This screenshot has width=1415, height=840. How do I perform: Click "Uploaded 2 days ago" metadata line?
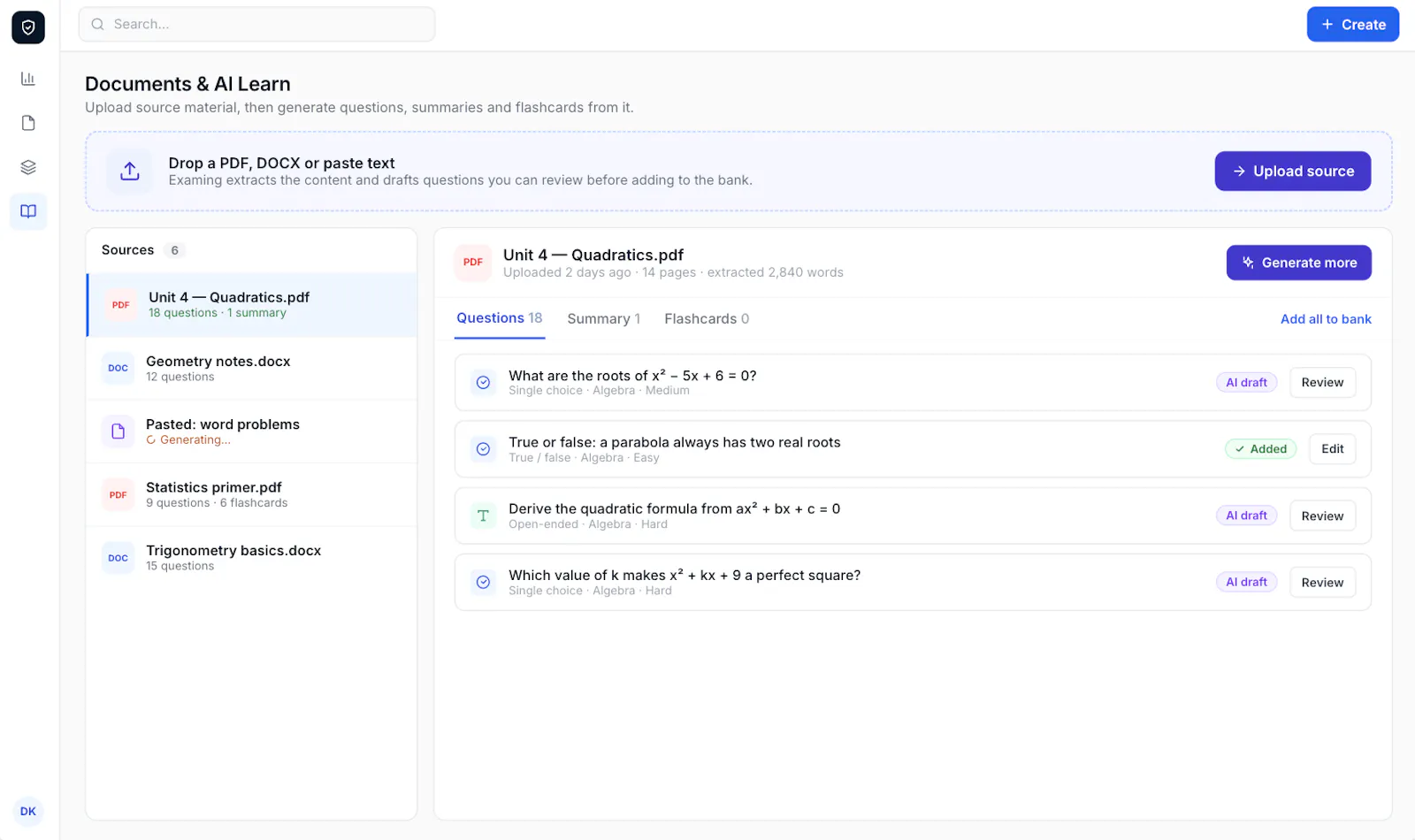pos(673,272)
